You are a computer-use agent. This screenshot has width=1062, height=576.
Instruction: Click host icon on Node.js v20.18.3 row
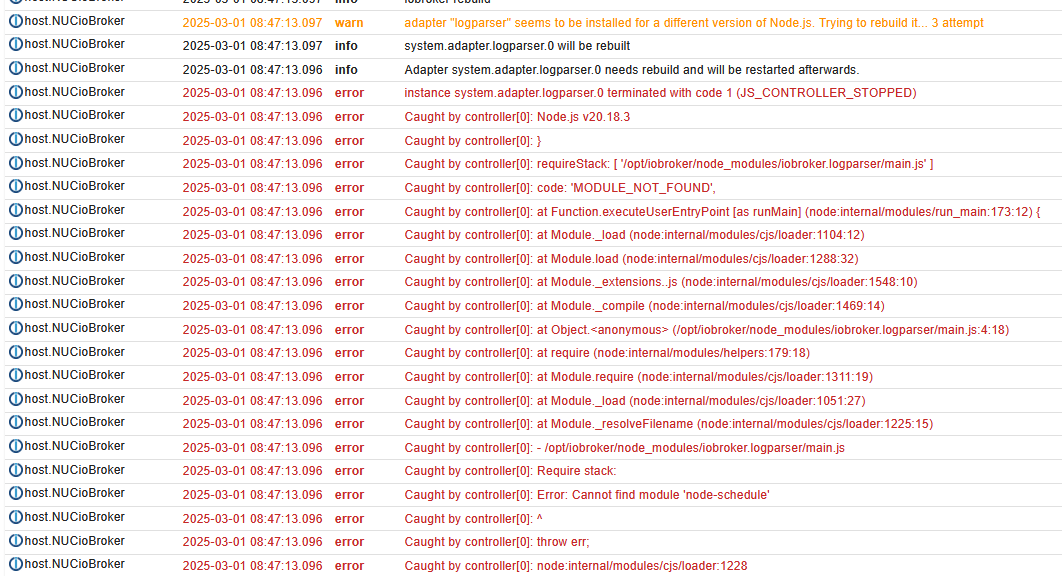click(x=16, y=115)
